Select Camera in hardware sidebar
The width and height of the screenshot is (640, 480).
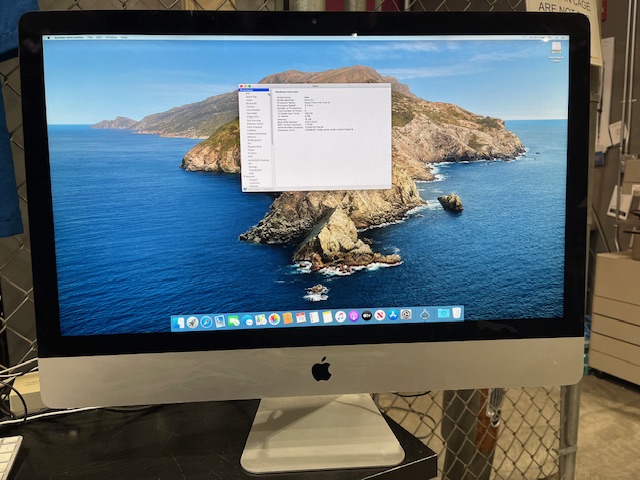251,107
